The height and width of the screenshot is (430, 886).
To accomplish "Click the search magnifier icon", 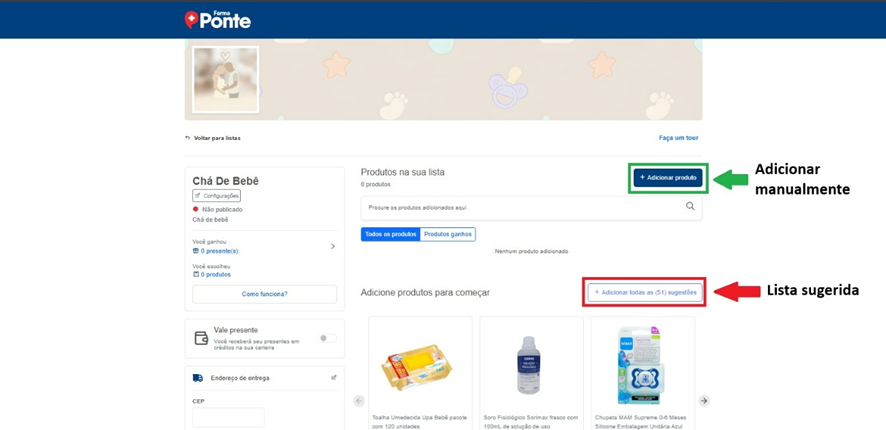I will (690, 207).
